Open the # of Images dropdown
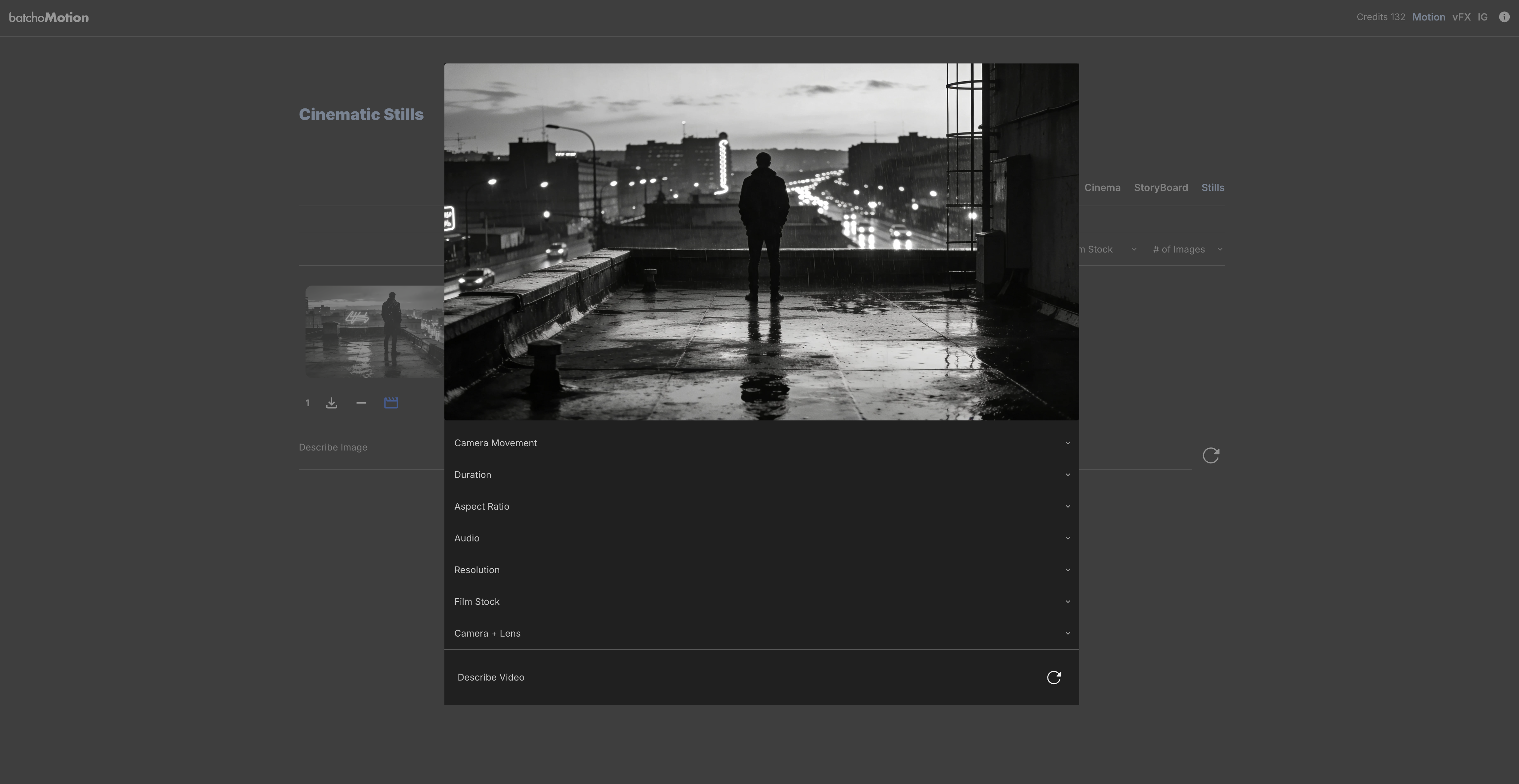This screenshot has height=784, width=1519. (x=1186, y=249)
